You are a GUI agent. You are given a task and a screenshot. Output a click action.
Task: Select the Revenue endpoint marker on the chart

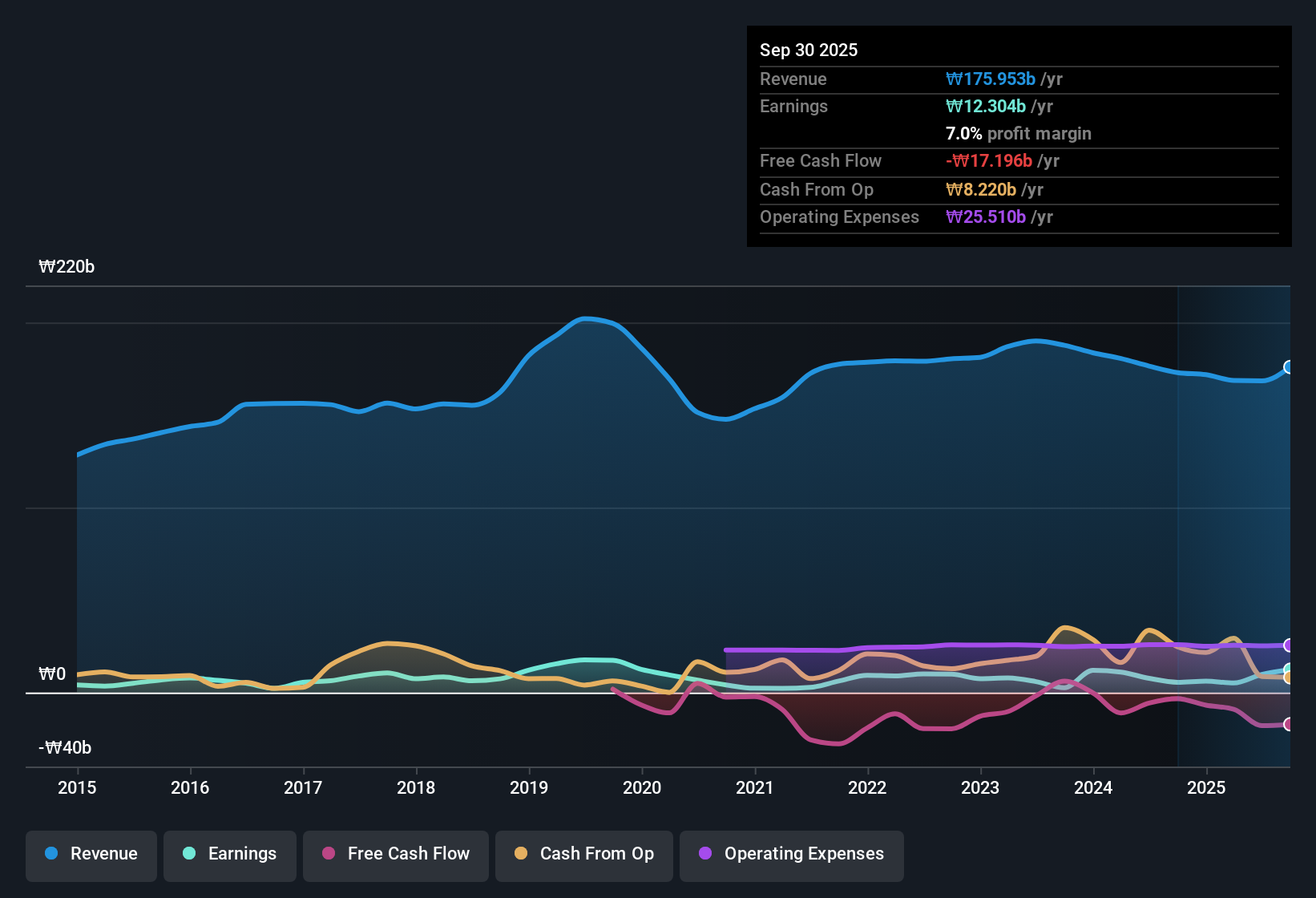coord(1289,368)
